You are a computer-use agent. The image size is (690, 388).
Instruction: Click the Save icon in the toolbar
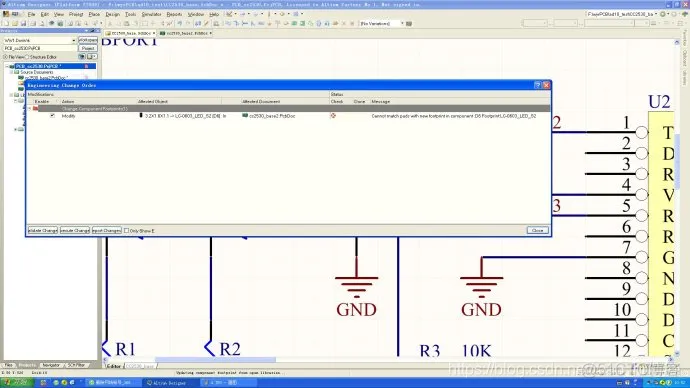pyautogui.click(x=23, y=23)
